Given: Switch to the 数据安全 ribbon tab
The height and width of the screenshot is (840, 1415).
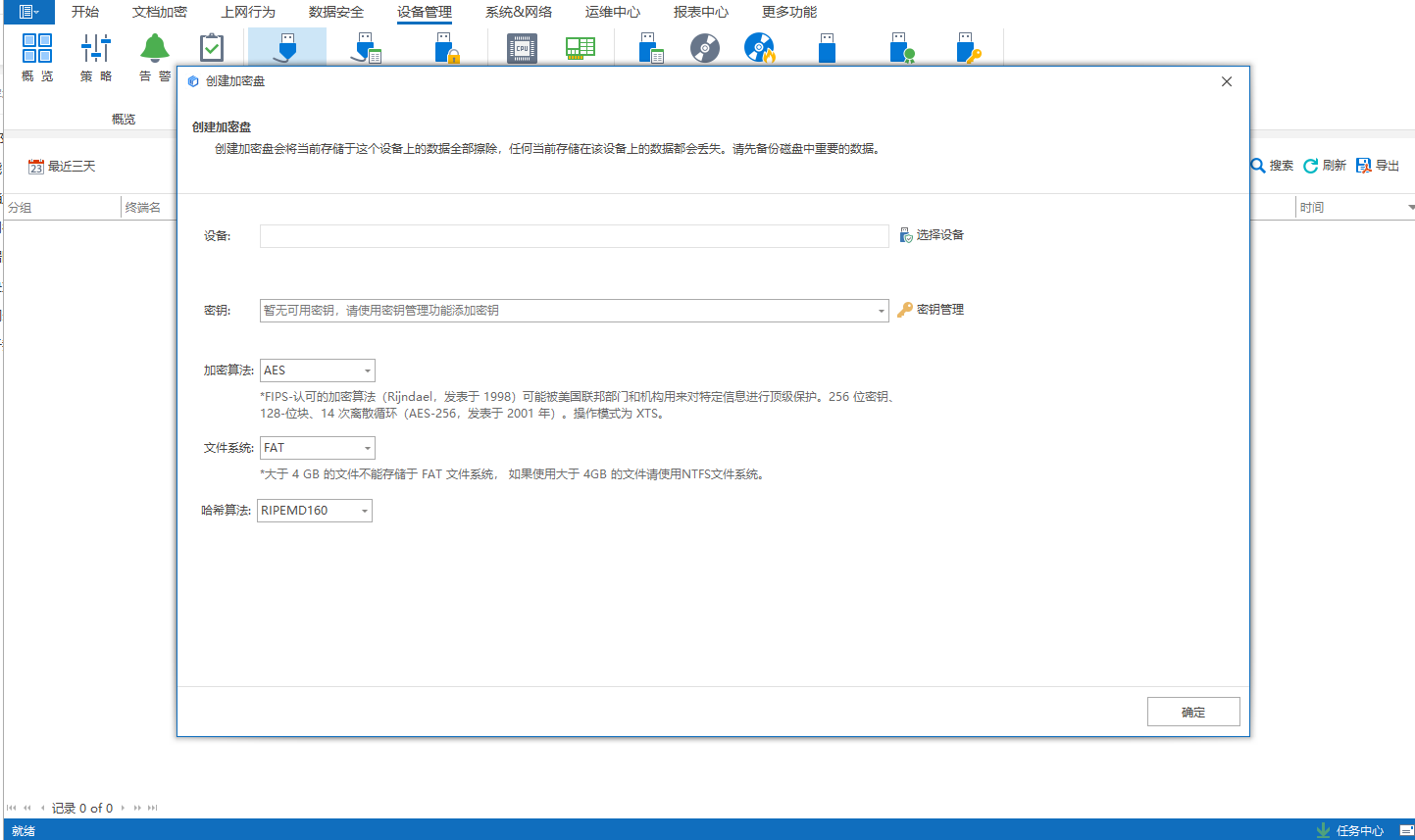Looking at the screenshot, I should [x=336, y=12].
